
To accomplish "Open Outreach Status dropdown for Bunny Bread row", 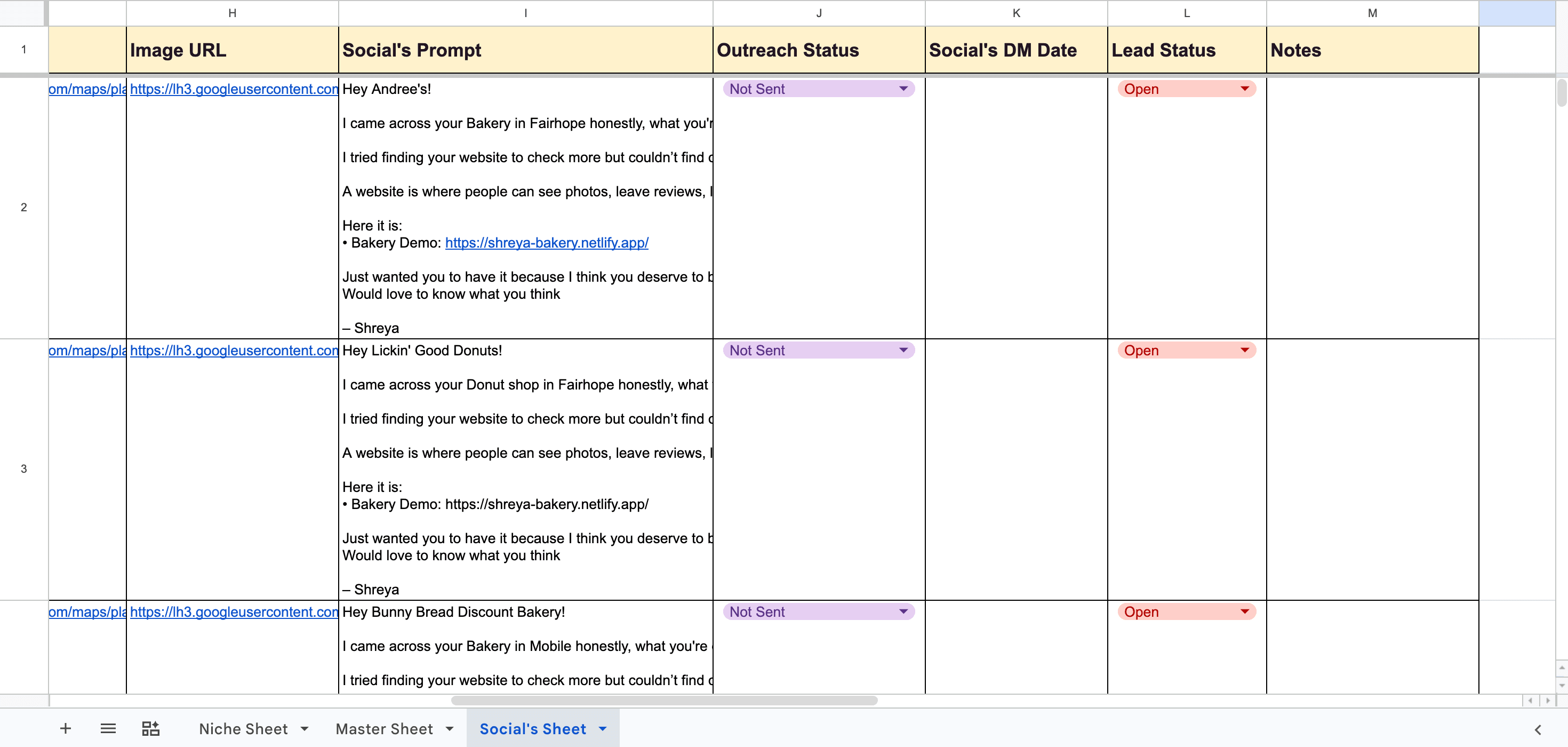I will 819,611.
